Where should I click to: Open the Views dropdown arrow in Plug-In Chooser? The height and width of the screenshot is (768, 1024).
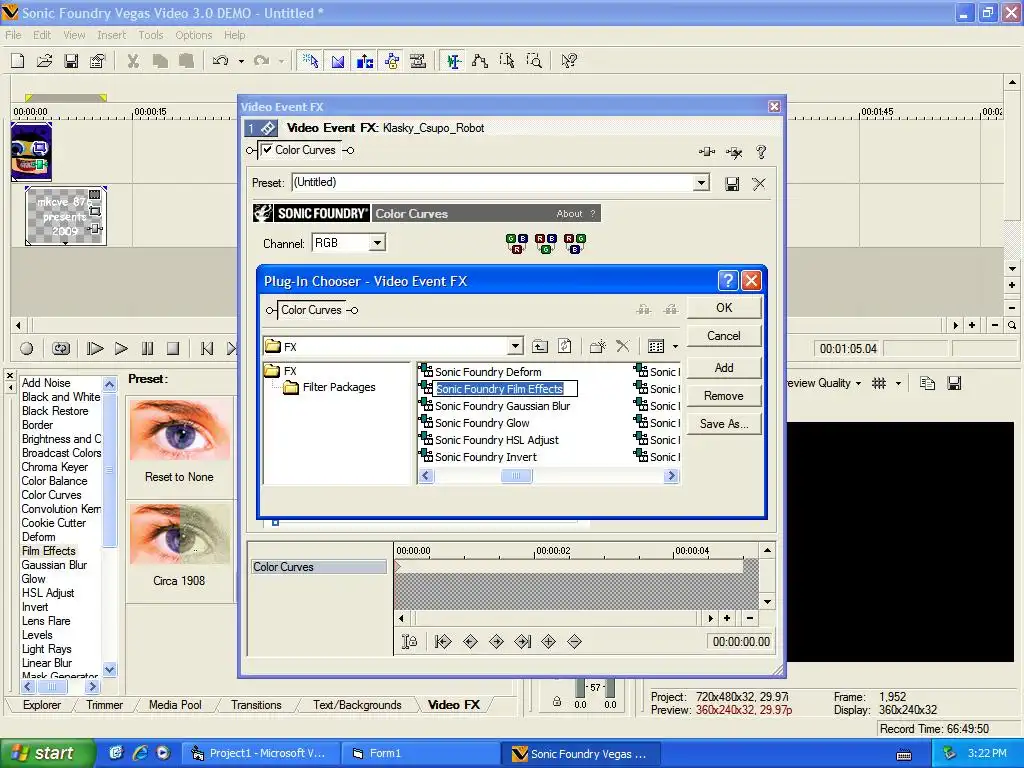tap(675, 347)
